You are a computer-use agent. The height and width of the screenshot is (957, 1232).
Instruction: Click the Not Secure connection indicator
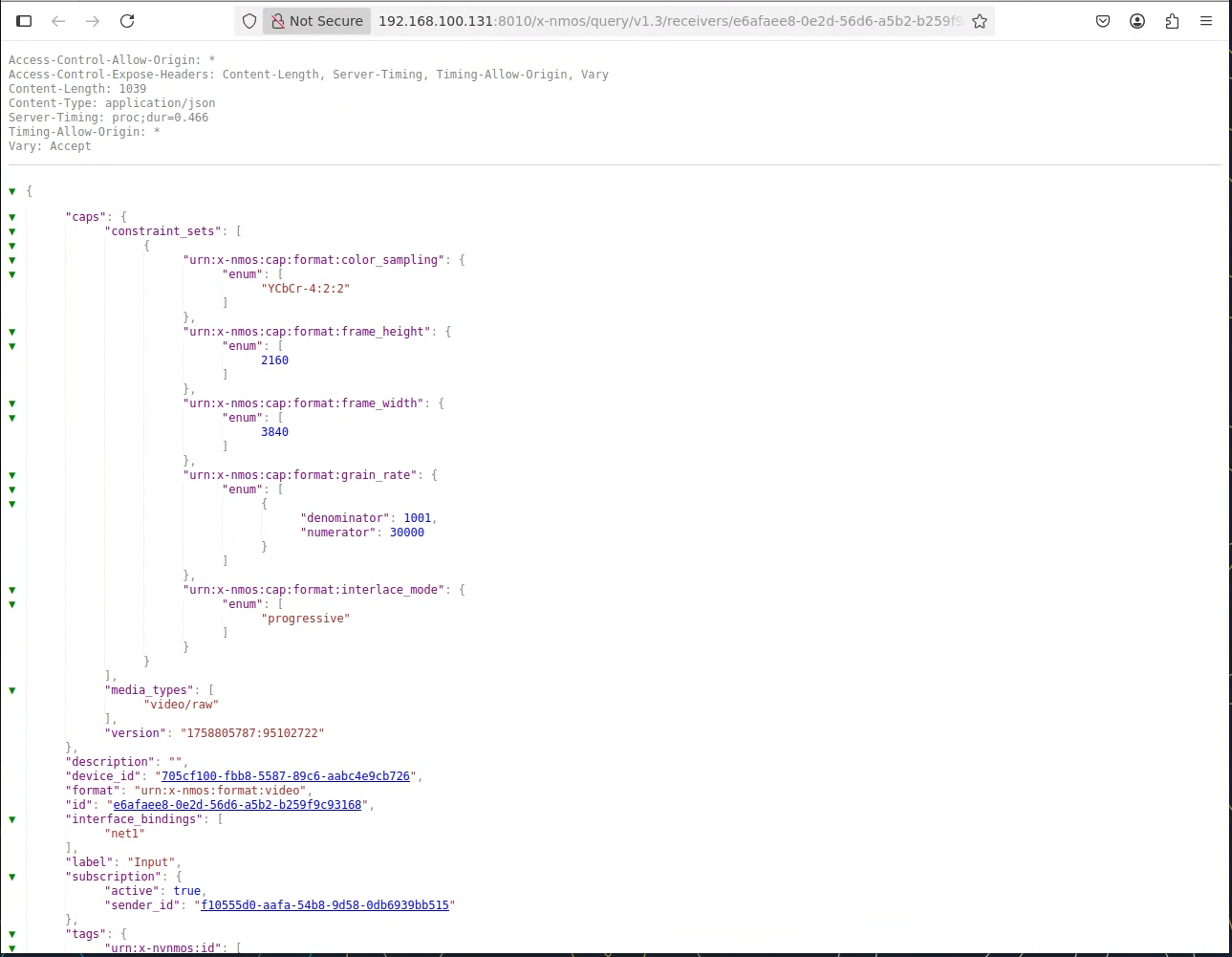pos(317,21)
